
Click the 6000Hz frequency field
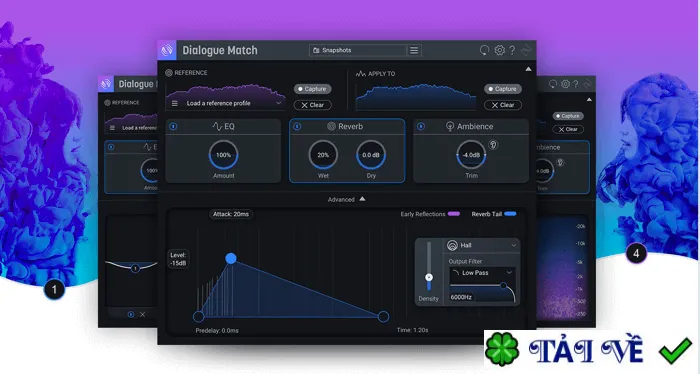point(462,297)
